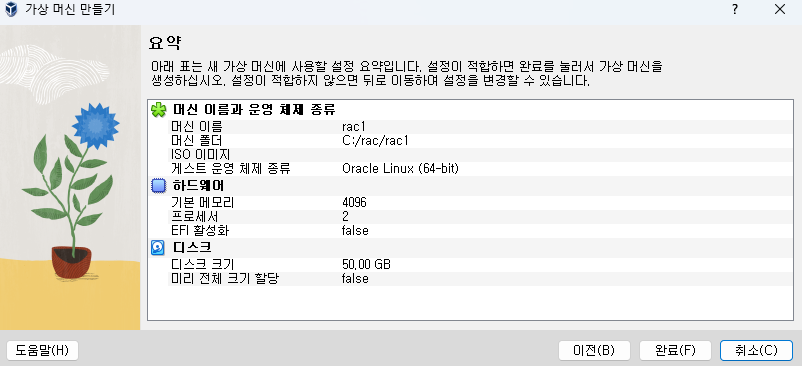This screenshot has width=802, height=366.
Task: Click the folder path C:/rac/rac1
Action: (375, 141)
